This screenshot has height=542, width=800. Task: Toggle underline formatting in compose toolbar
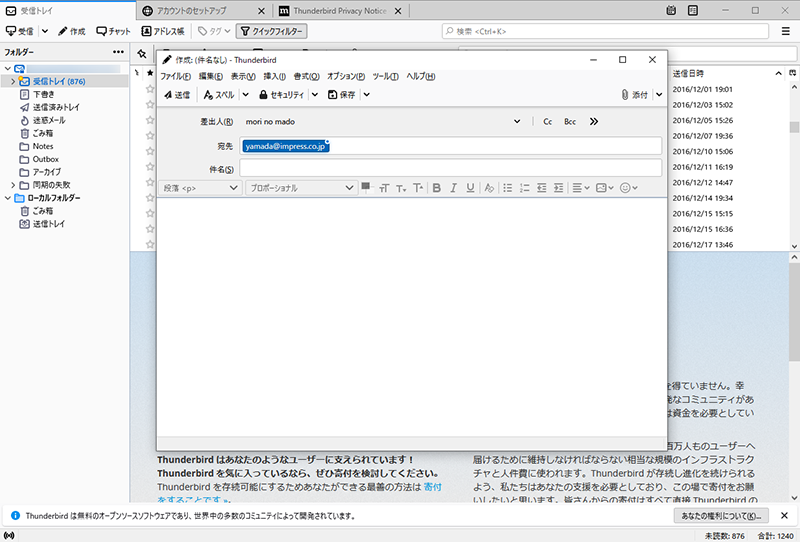pos(470,188)
